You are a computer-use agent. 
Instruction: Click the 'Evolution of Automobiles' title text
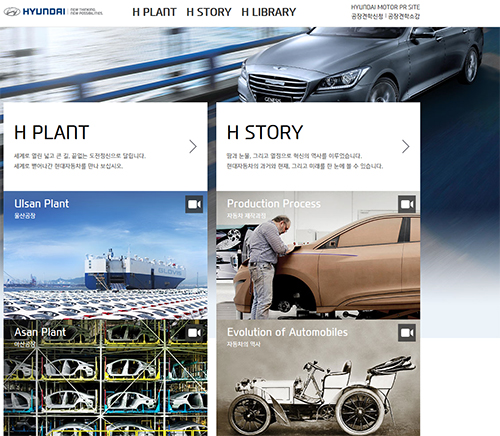pyautogui.click(x=287, y=332)
